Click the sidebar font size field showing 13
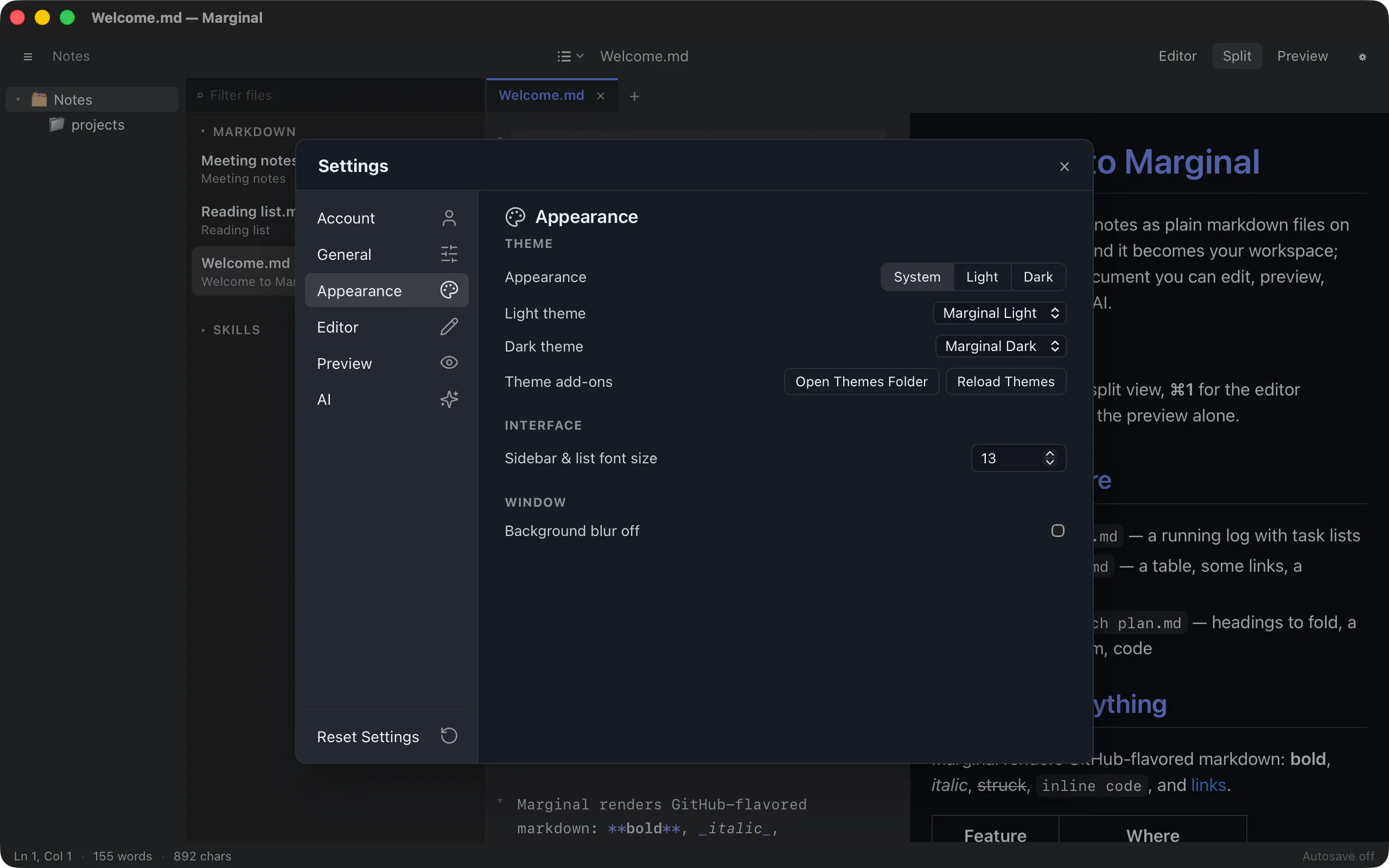Screen dimensions: 1389x868 point(1018,458)
